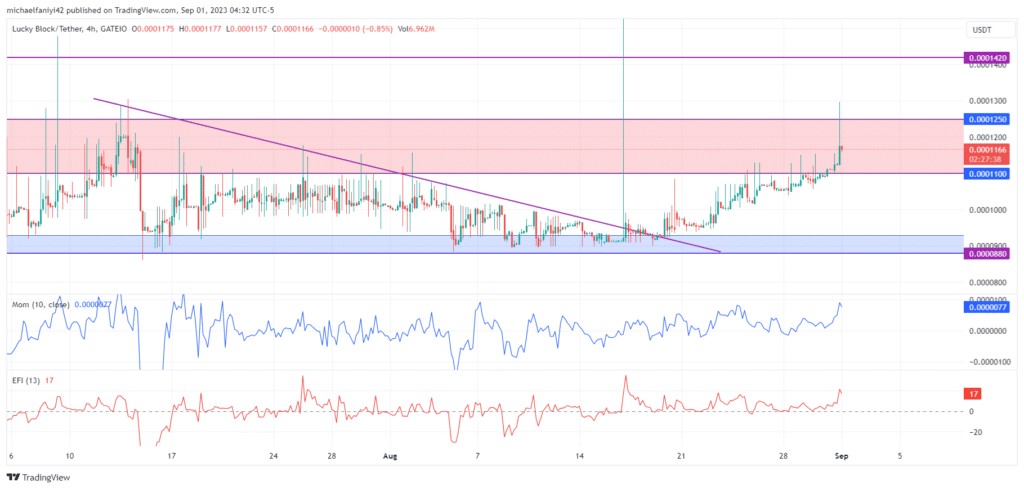Click the '0.0001300' price axis value
Viewport: 1024px width, 489px height.
click(x=986, y=101)
